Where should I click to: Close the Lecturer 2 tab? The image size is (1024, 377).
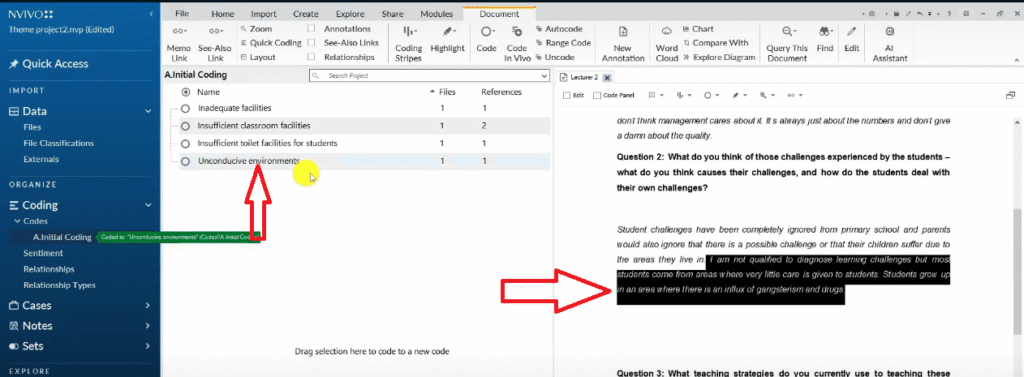606,78
